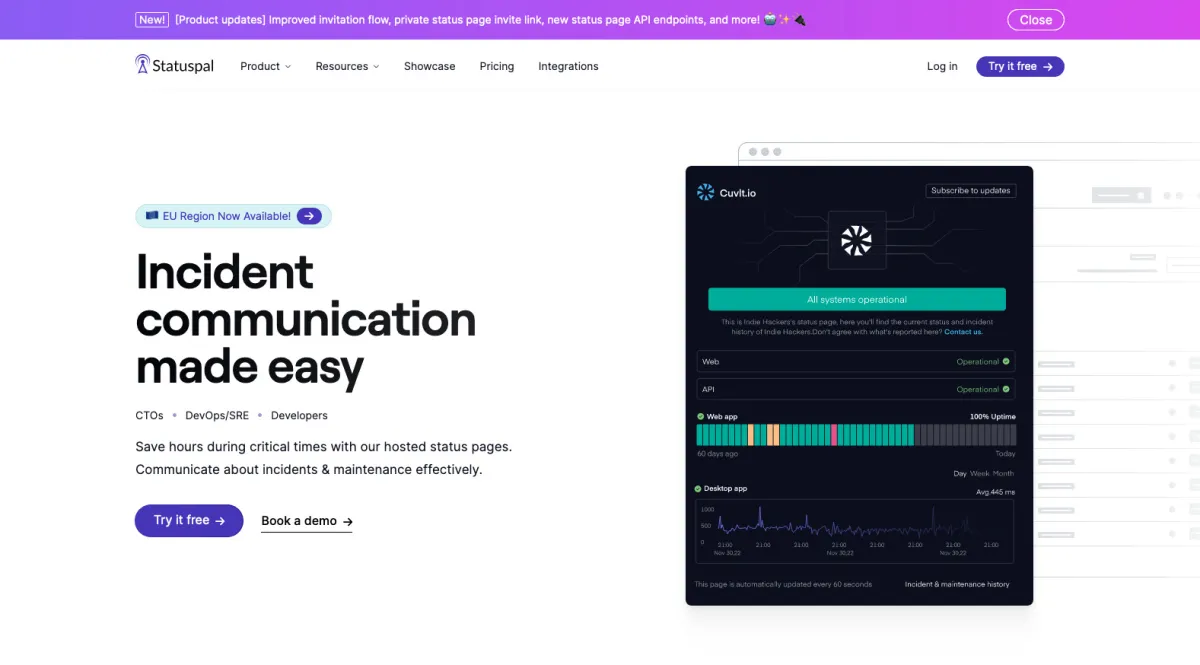Viewport: 1200px width, 665px height.
Task: Click Book a demo link
Action: point(306,521)
